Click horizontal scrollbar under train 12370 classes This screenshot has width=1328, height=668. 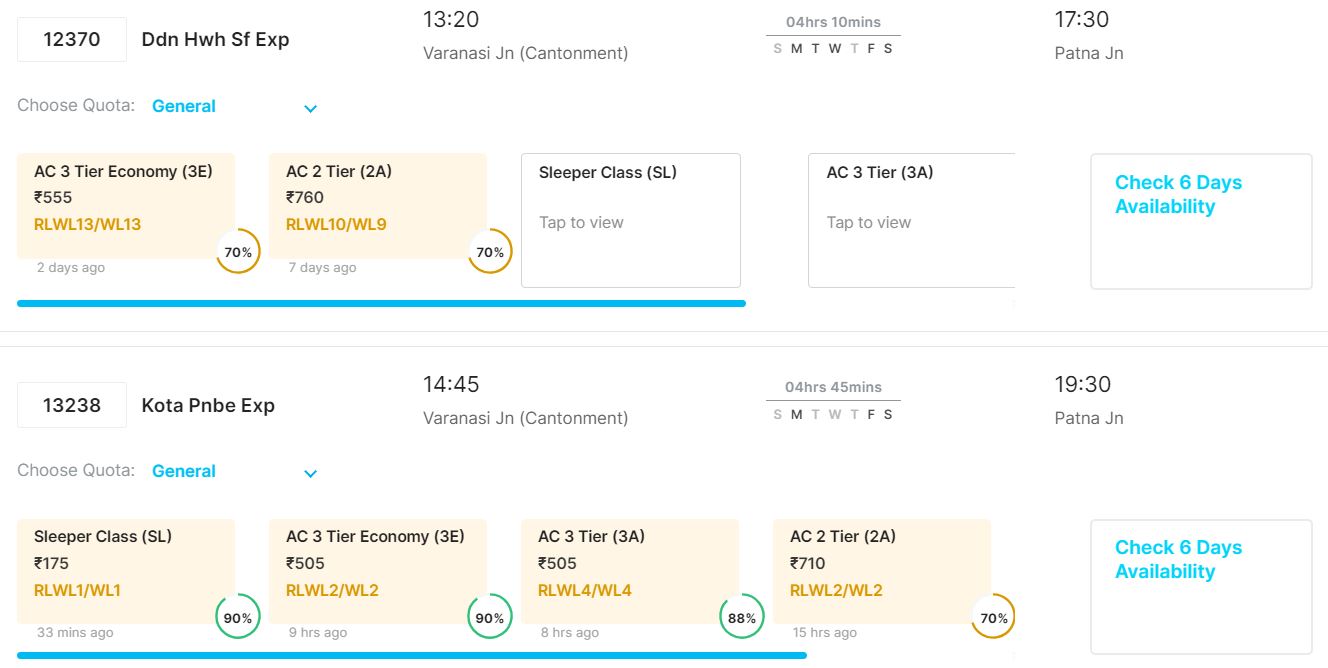(x=381, y=303)
